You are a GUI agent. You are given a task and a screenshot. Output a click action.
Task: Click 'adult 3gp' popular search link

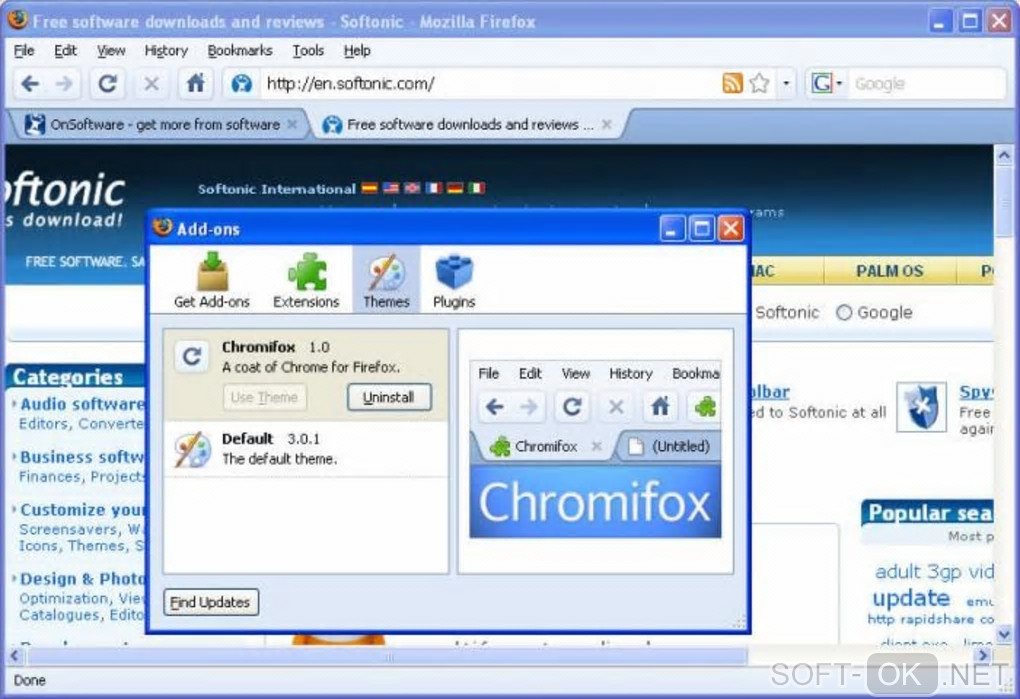918,572
